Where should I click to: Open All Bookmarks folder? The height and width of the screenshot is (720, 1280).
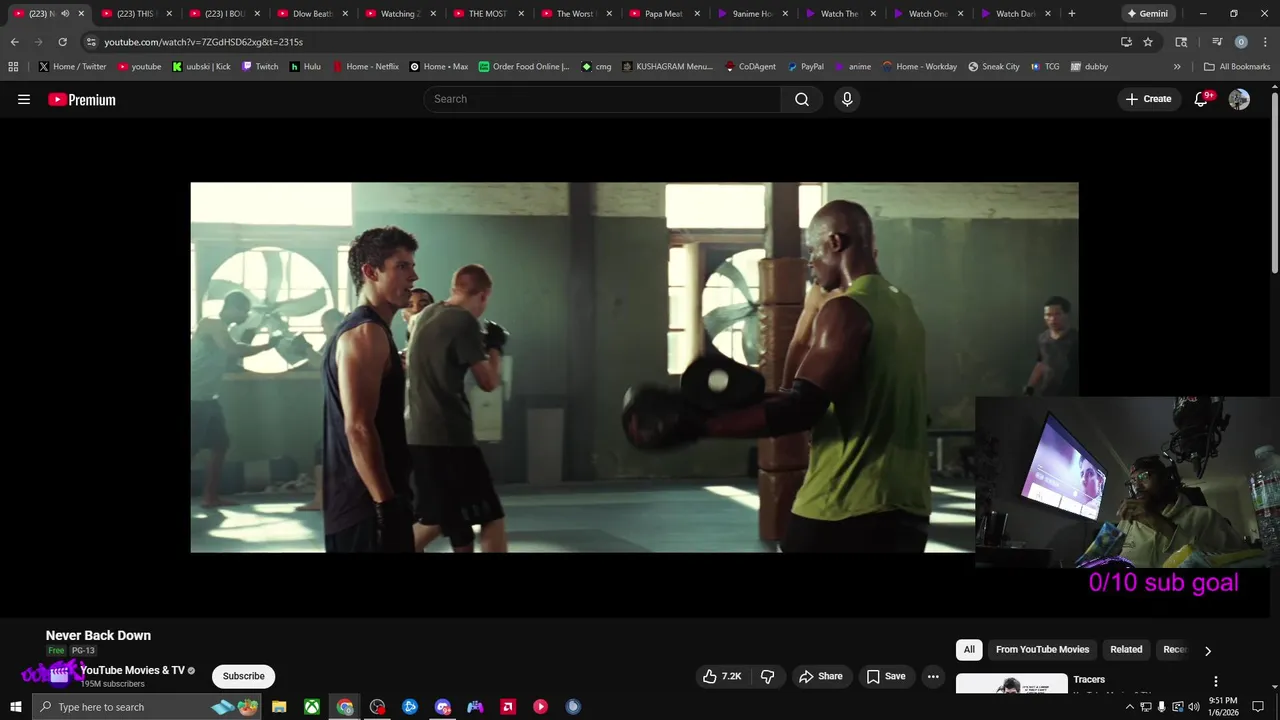[x=1237, y=66]
